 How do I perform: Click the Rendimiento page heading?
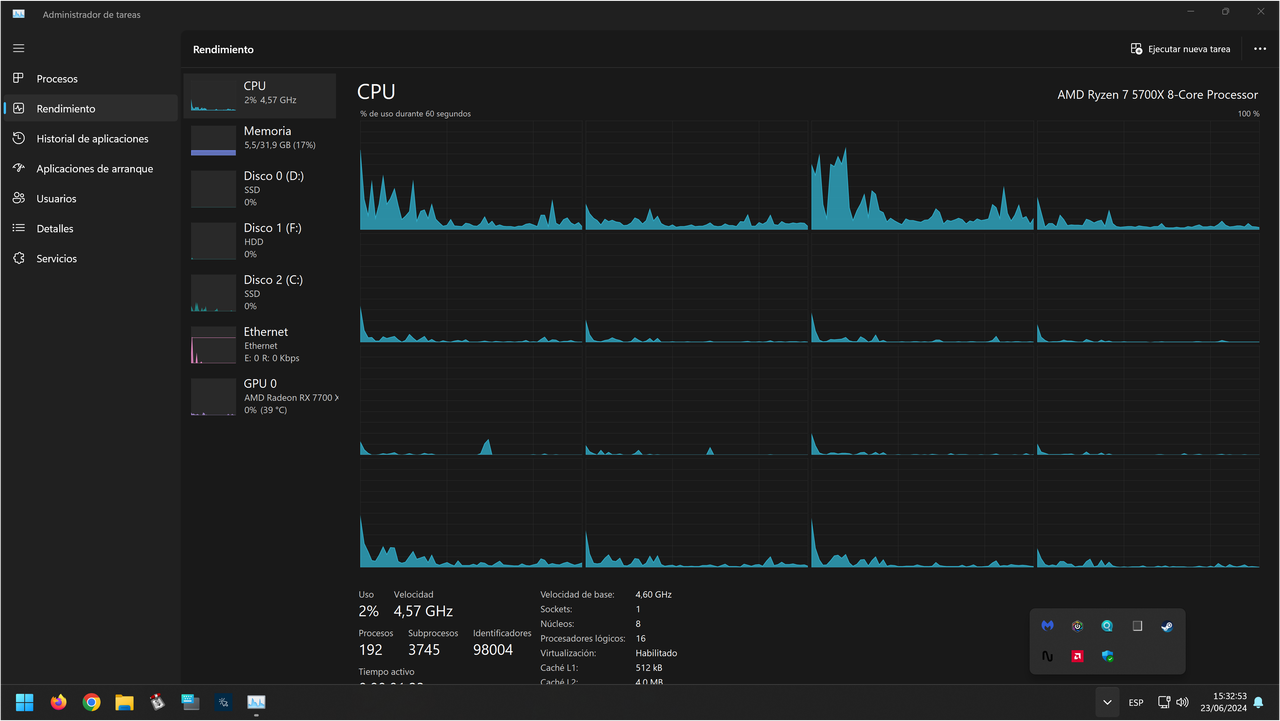click(x=223, y=49)
